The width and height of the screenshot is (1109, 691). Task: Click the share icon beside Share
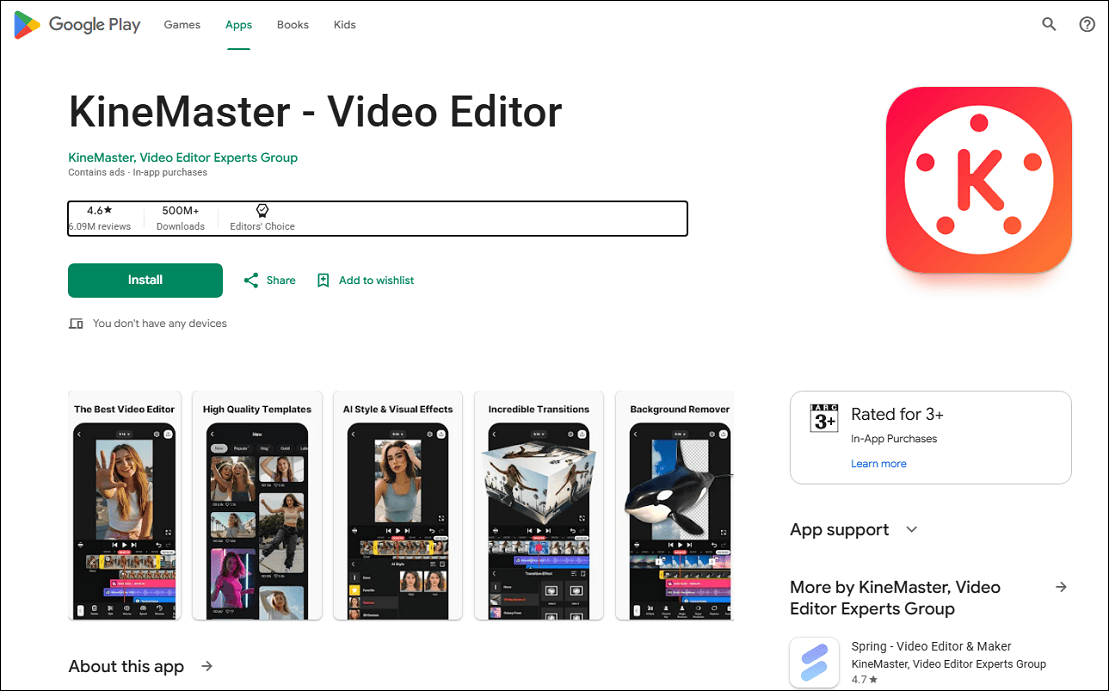(x=251, y=280)
